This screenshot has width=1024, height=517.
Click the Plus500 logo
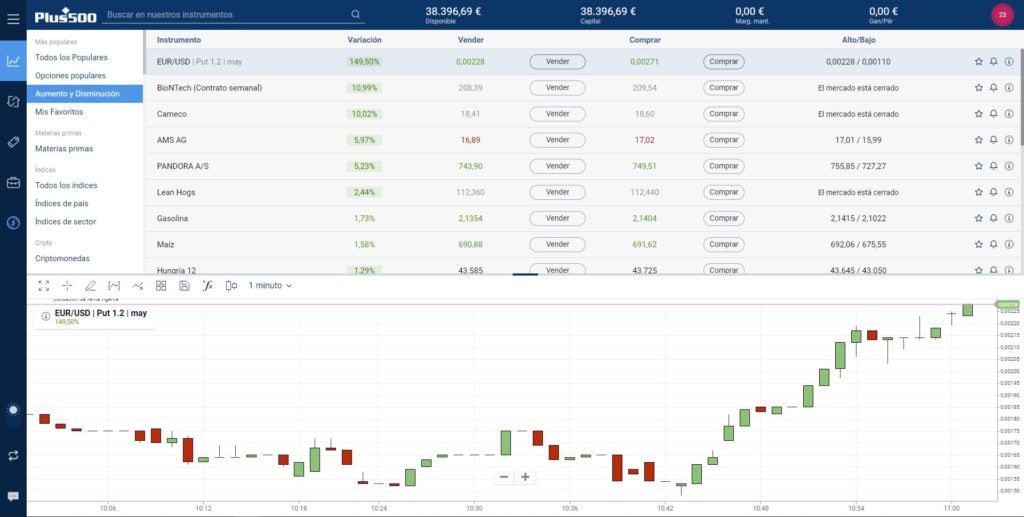click(65, 16)
